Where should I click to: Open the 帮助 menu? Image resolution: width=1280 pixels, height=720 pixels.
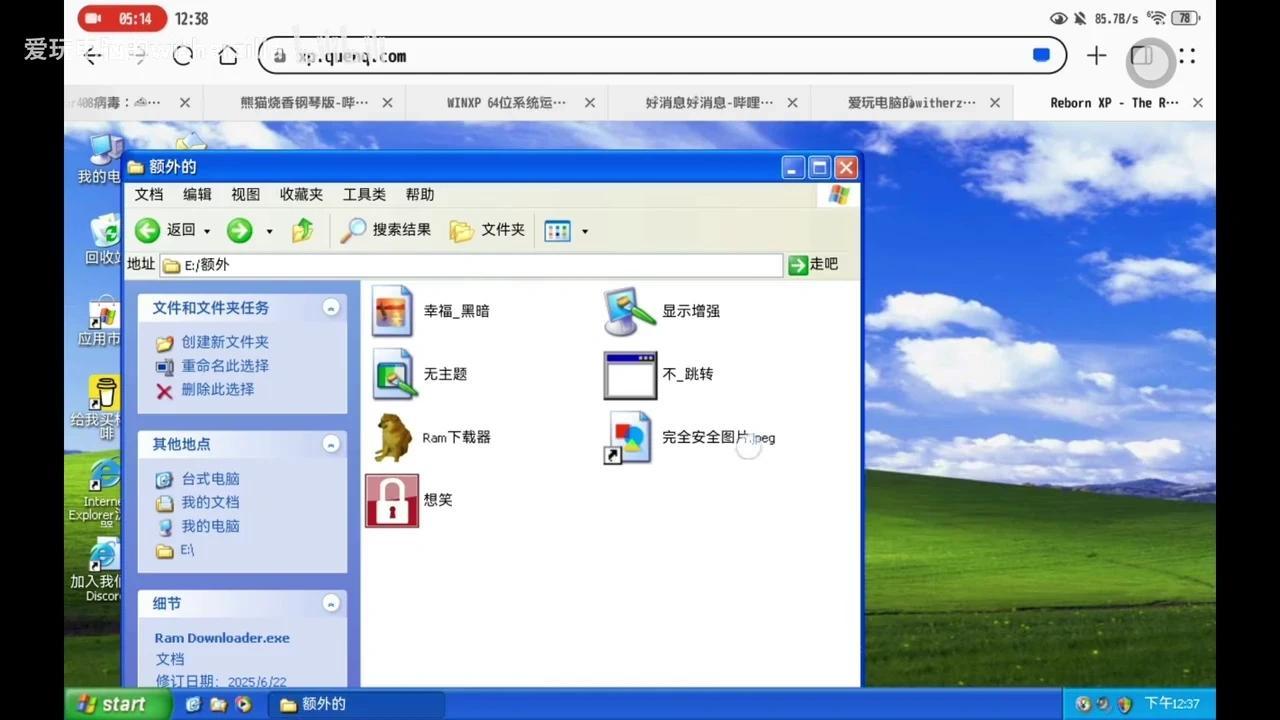click(420, 194)
